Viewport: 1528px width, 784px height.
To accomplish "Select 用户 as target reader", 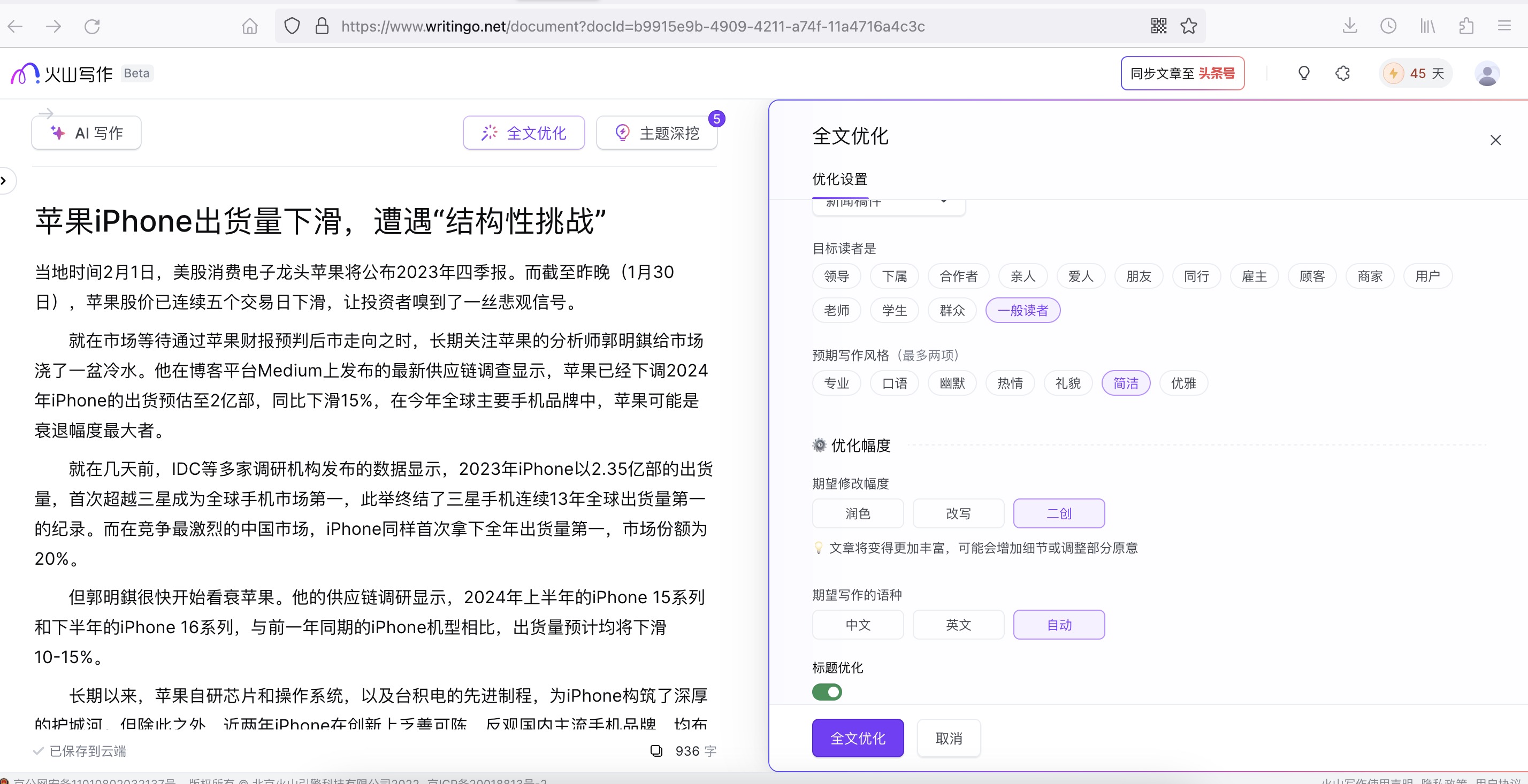I will coord(1427,276).
